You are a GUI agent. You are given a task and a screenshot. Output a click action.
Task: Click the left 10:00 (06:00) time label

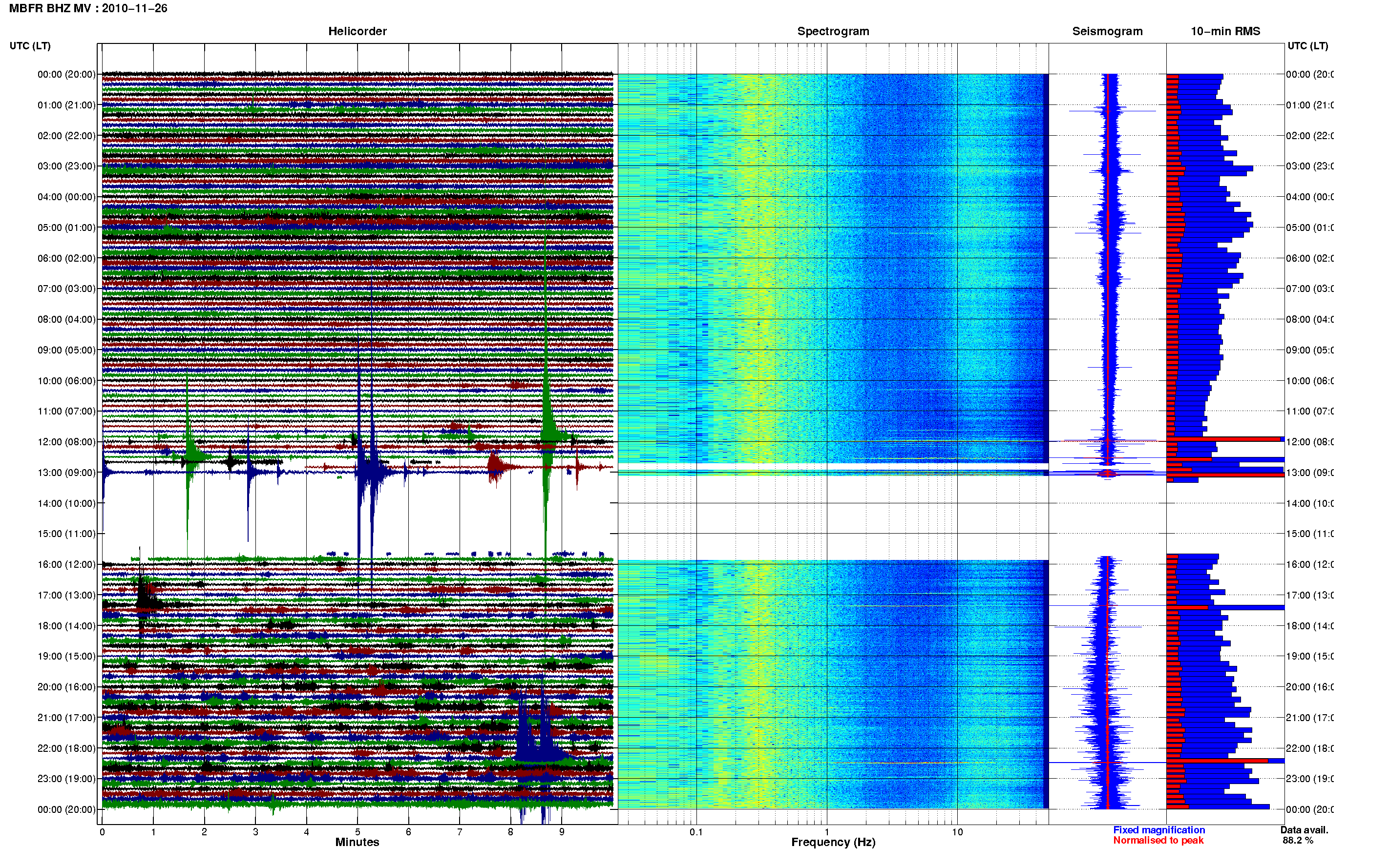tap(66, 381)
